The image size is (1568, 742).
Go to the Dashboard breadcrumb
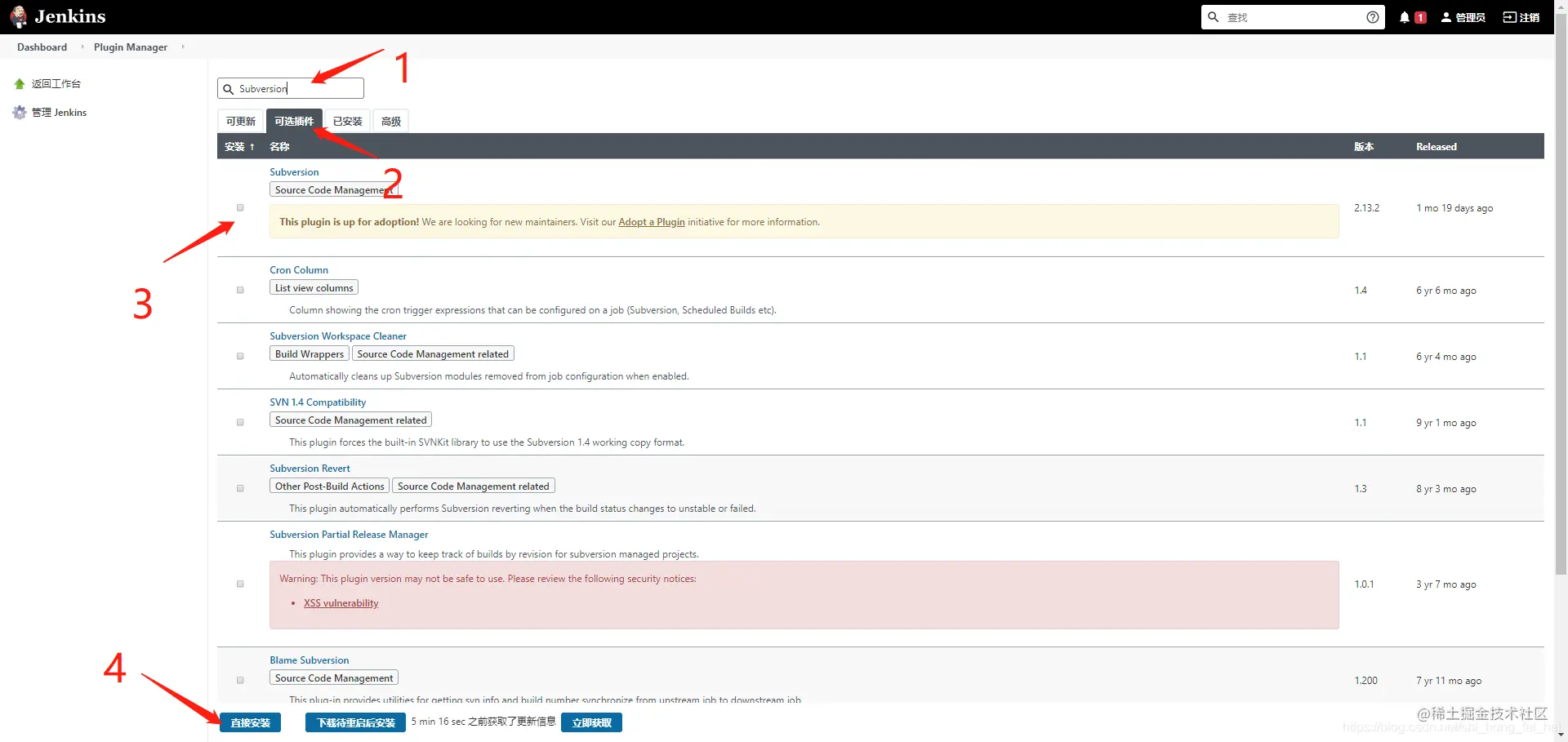42,47
